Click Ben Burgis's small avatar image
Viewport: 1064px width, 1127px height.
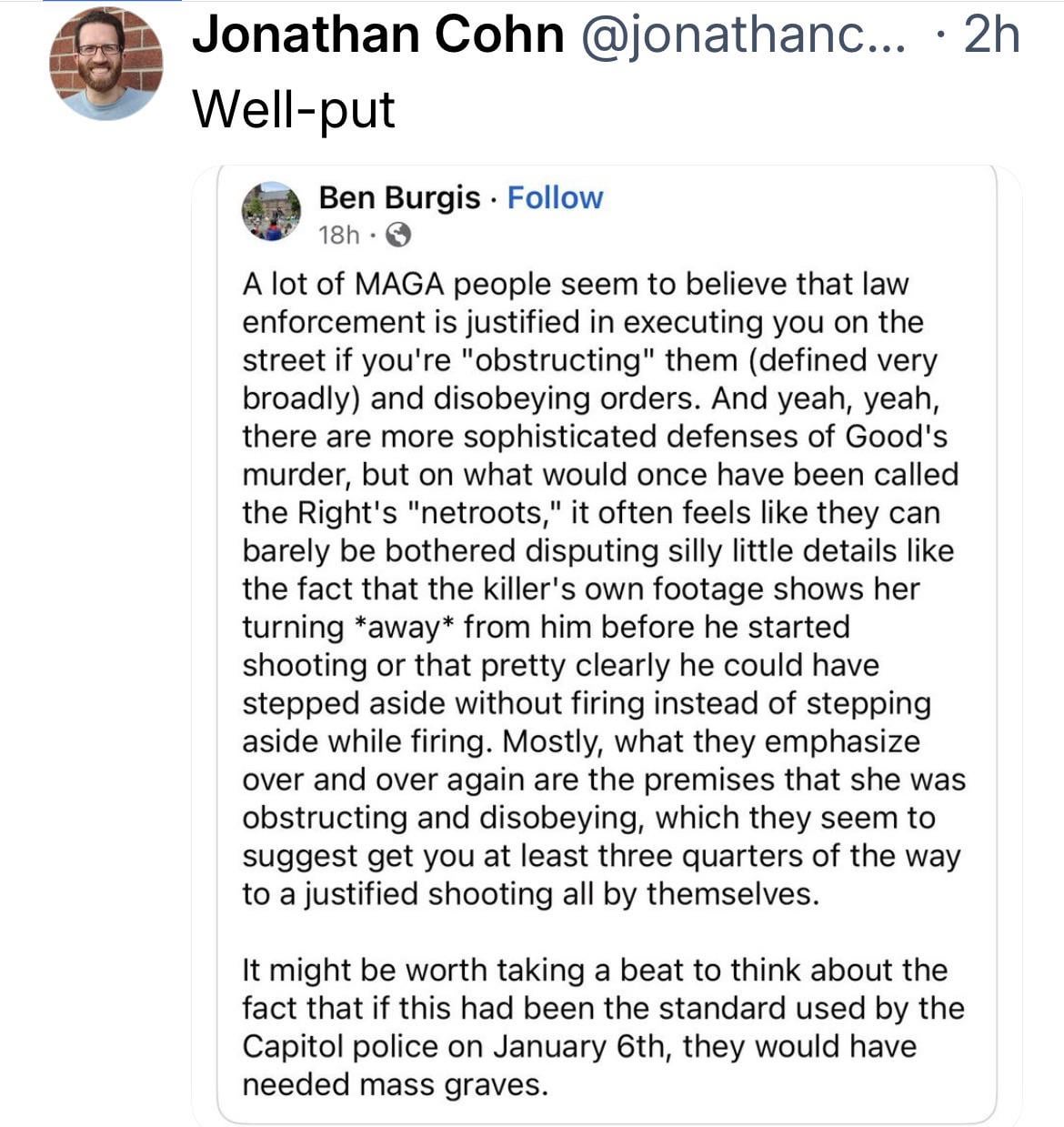[270, 211]
